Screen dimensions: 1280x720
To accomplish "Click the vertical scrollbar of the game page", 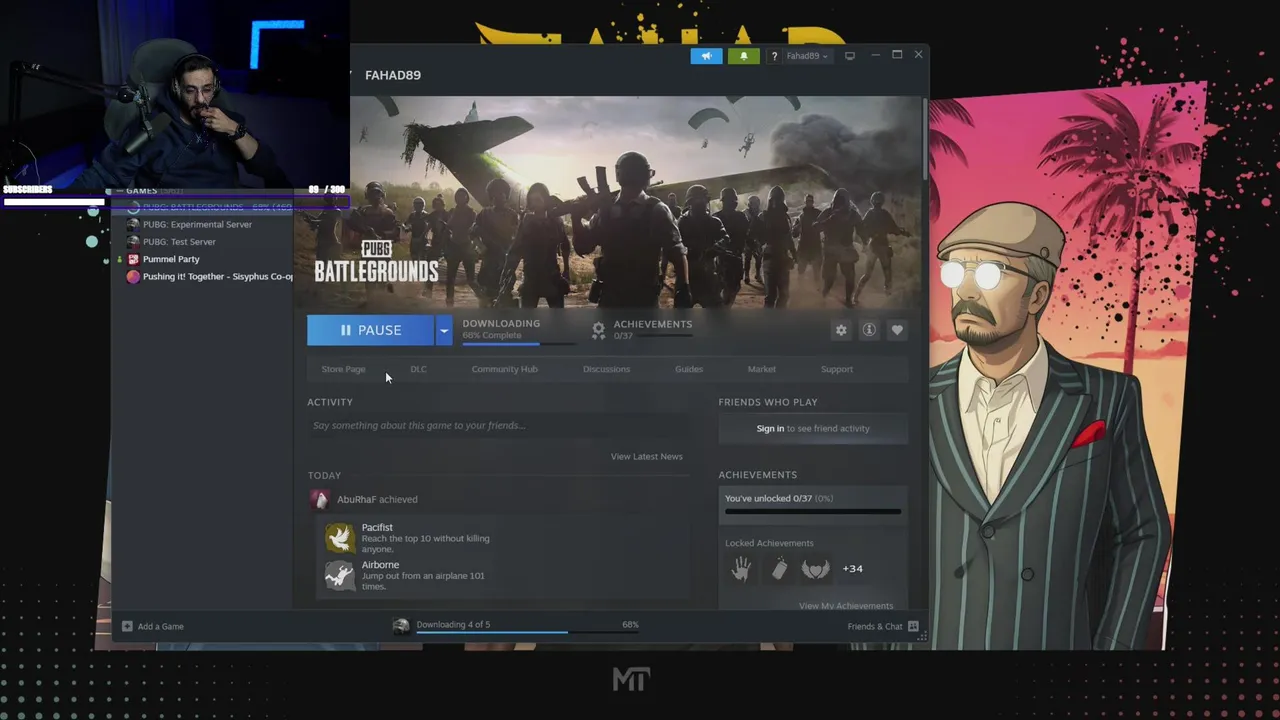I will coord(924,140).
